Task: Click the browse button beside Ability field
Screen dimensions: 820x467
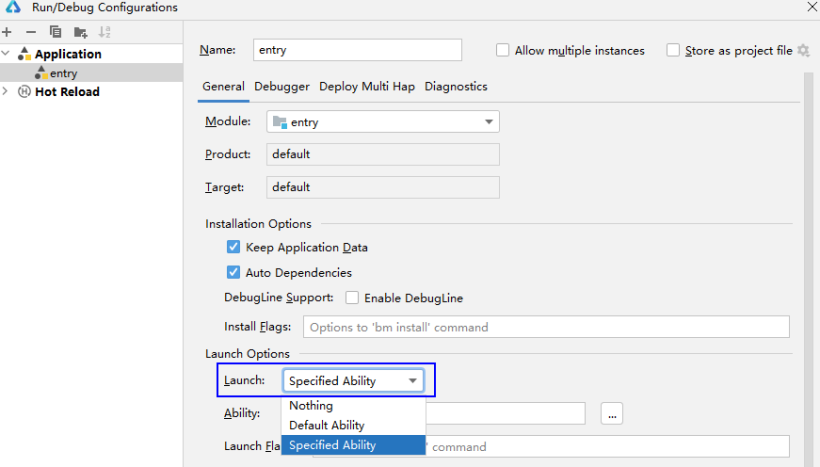Action: pos(612,413)
